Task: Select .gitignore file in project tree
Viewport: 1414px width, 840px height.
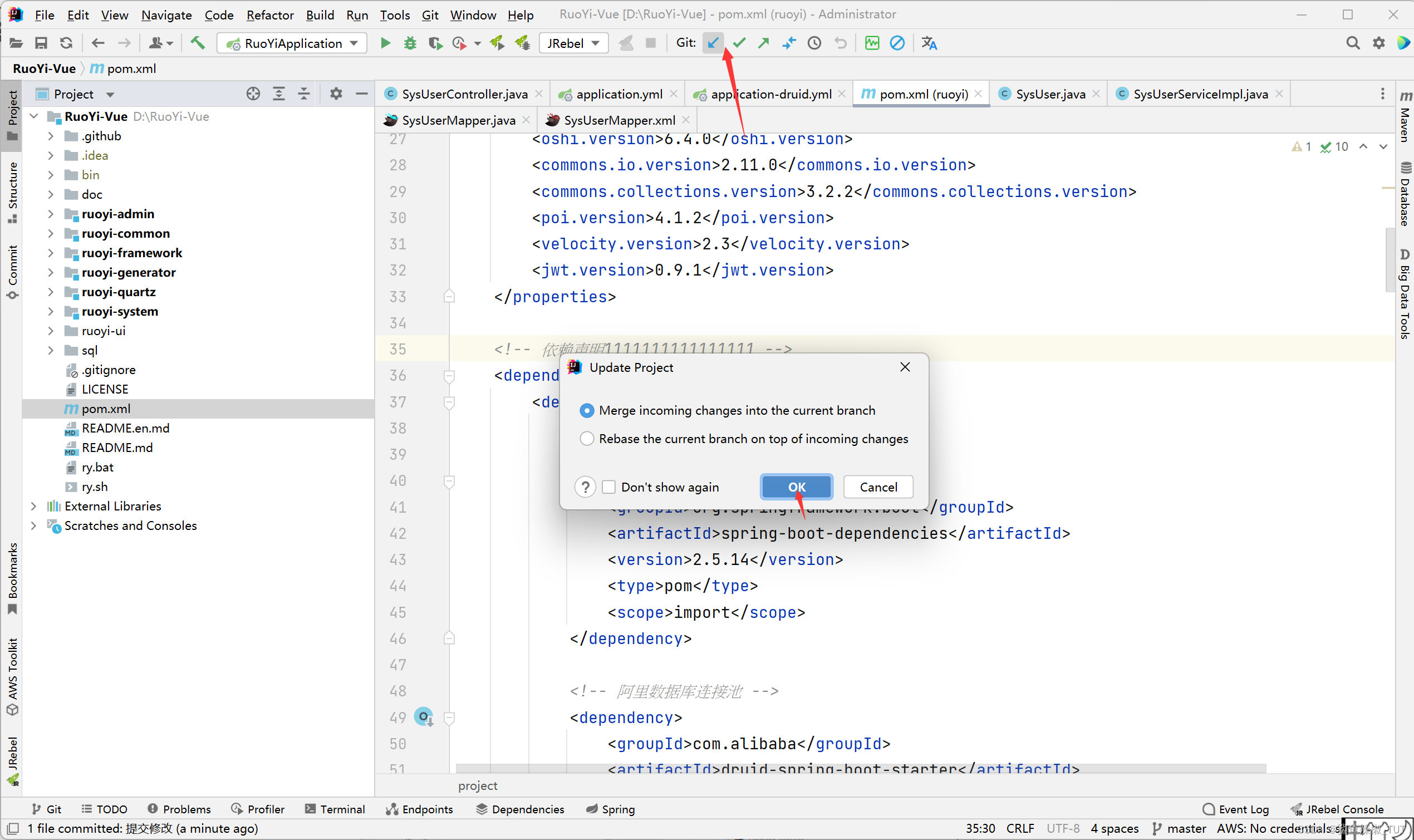Action: (109, 370)
